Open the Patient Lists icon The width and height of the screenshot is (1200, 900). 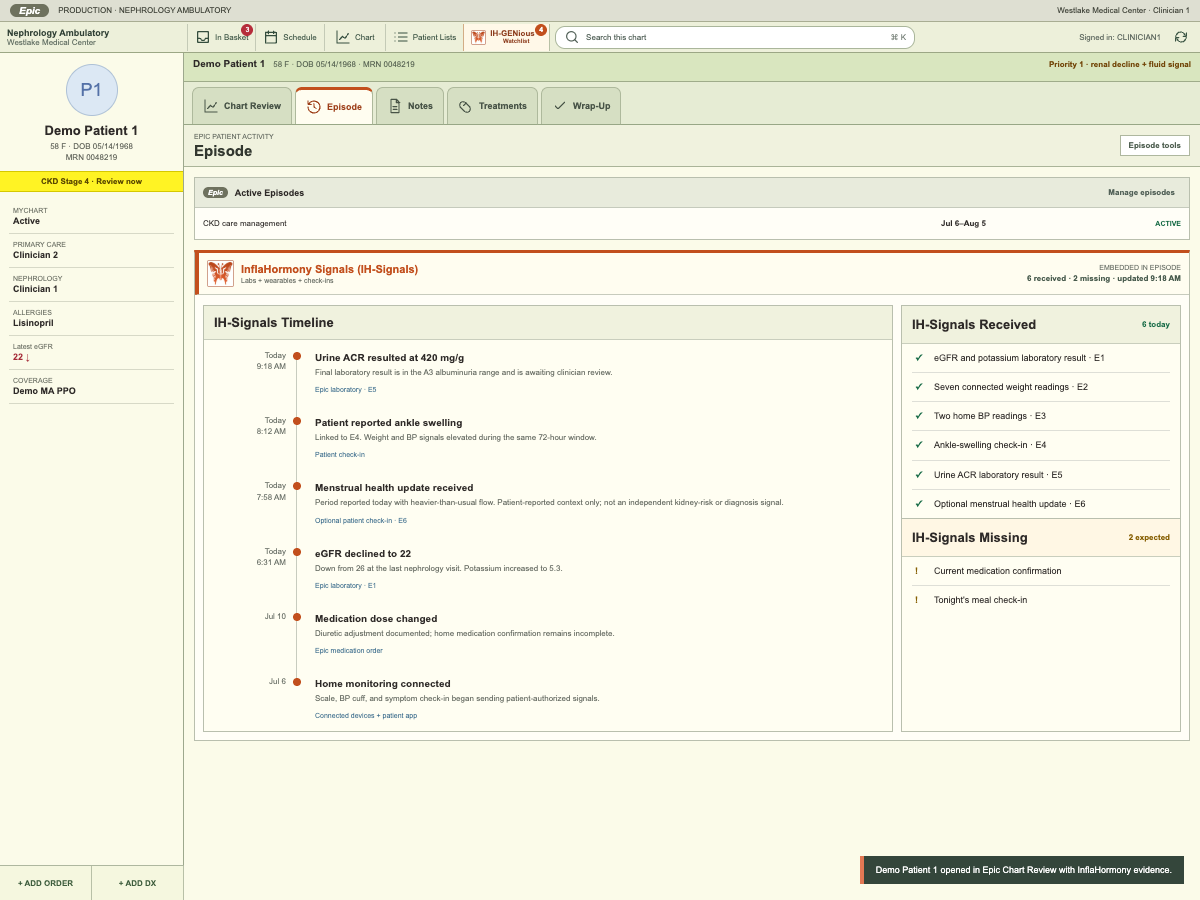point(401,37)
